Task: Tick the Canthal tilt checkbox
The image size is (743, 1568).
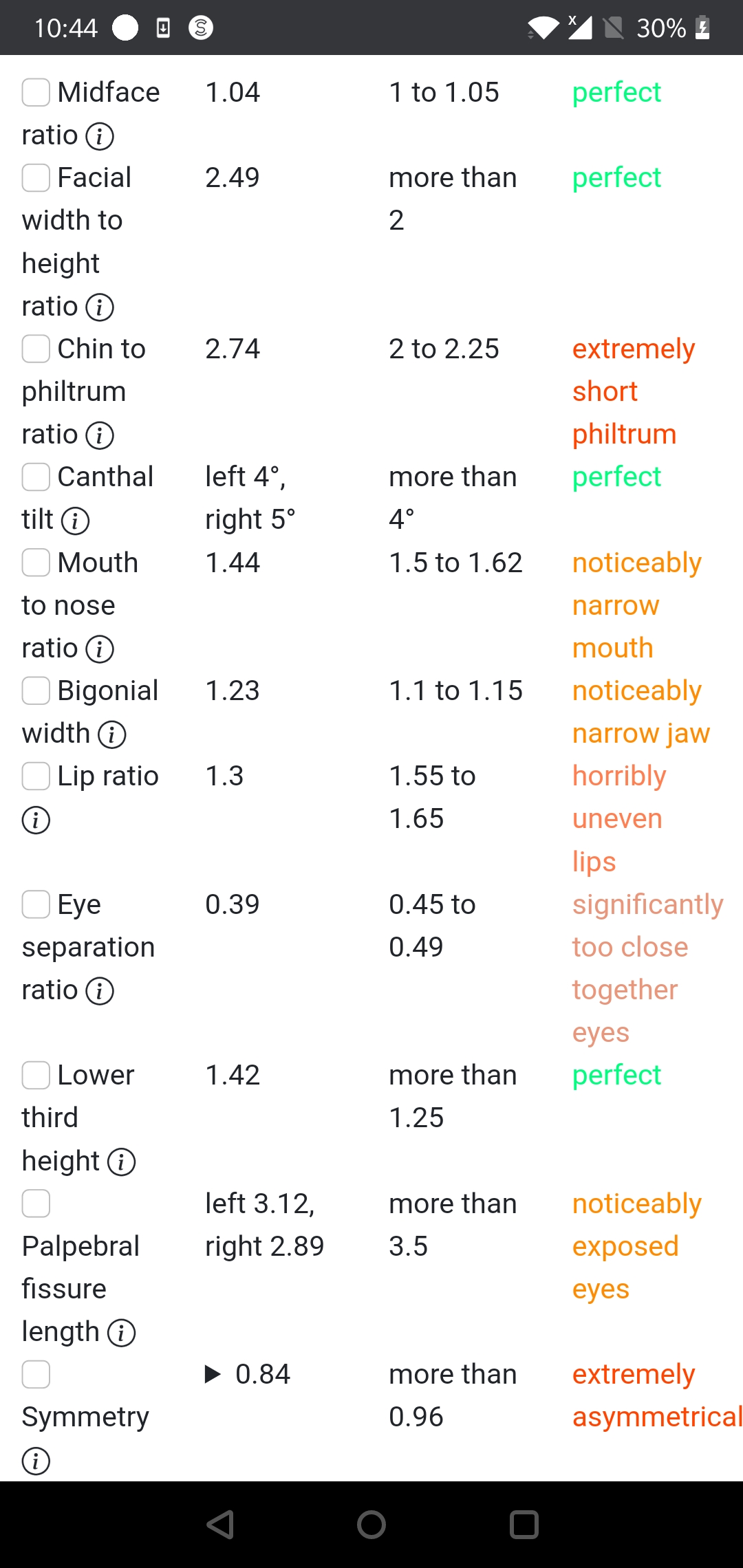Action: coord(36,477)
